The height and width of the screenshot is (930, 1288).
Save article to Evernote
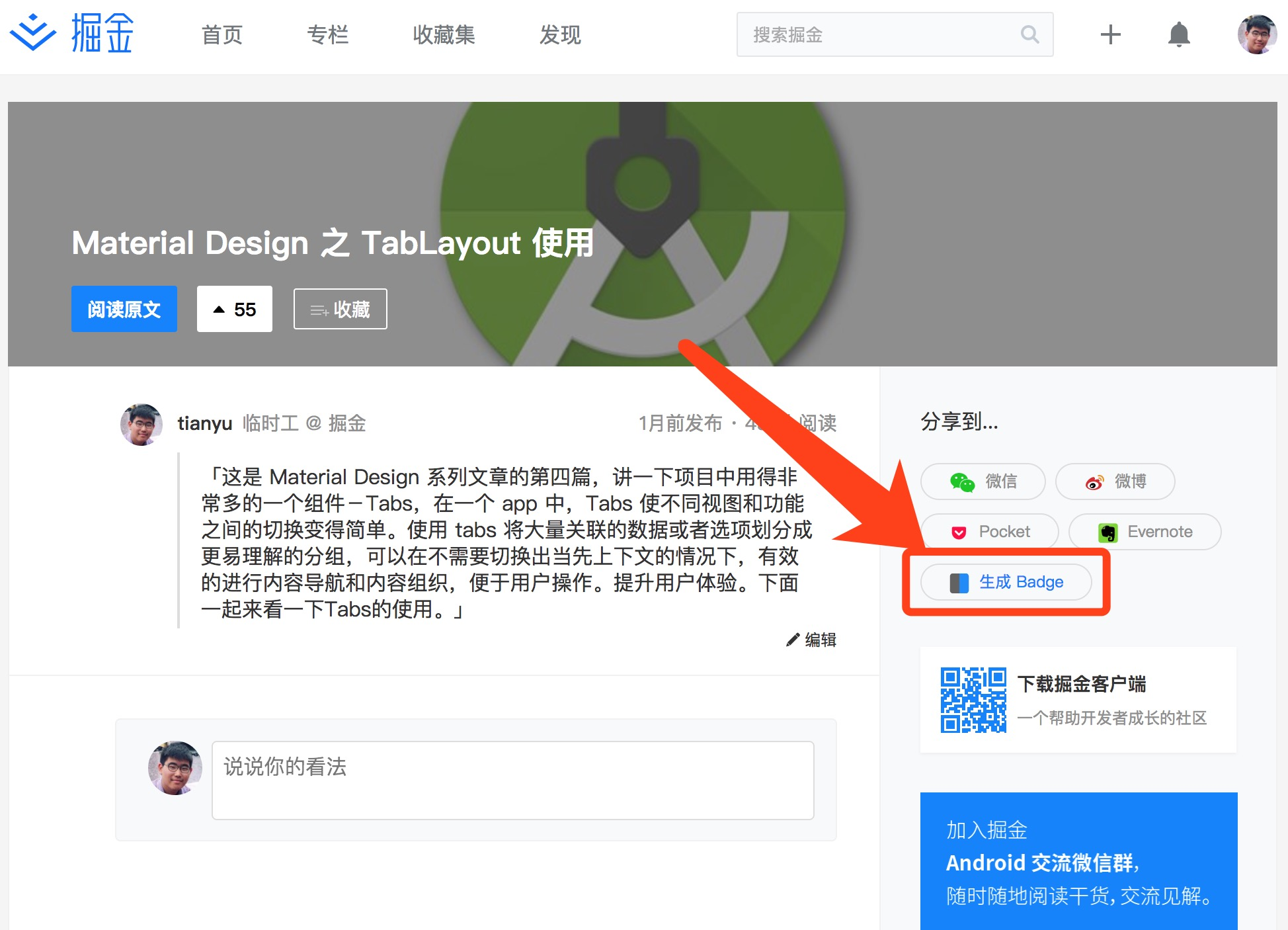(x=1145, y=532)
